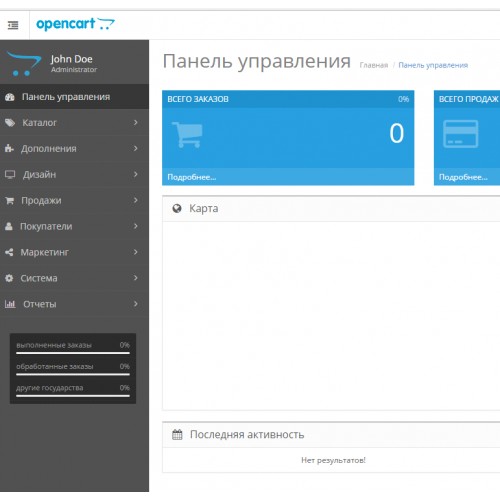The image size is (500, 500).
Task: Click the Нет результатов! message
Action: pyautogui.click(x=333, y=460)
